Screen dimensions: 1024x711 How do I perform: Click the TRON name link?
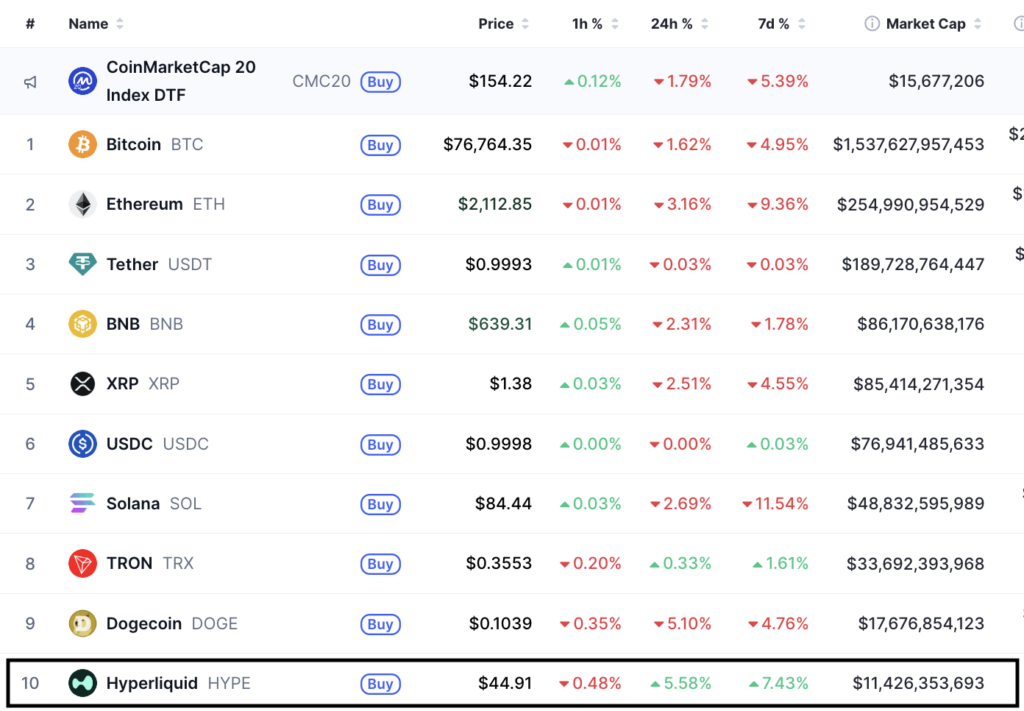(x=129, y=563)
